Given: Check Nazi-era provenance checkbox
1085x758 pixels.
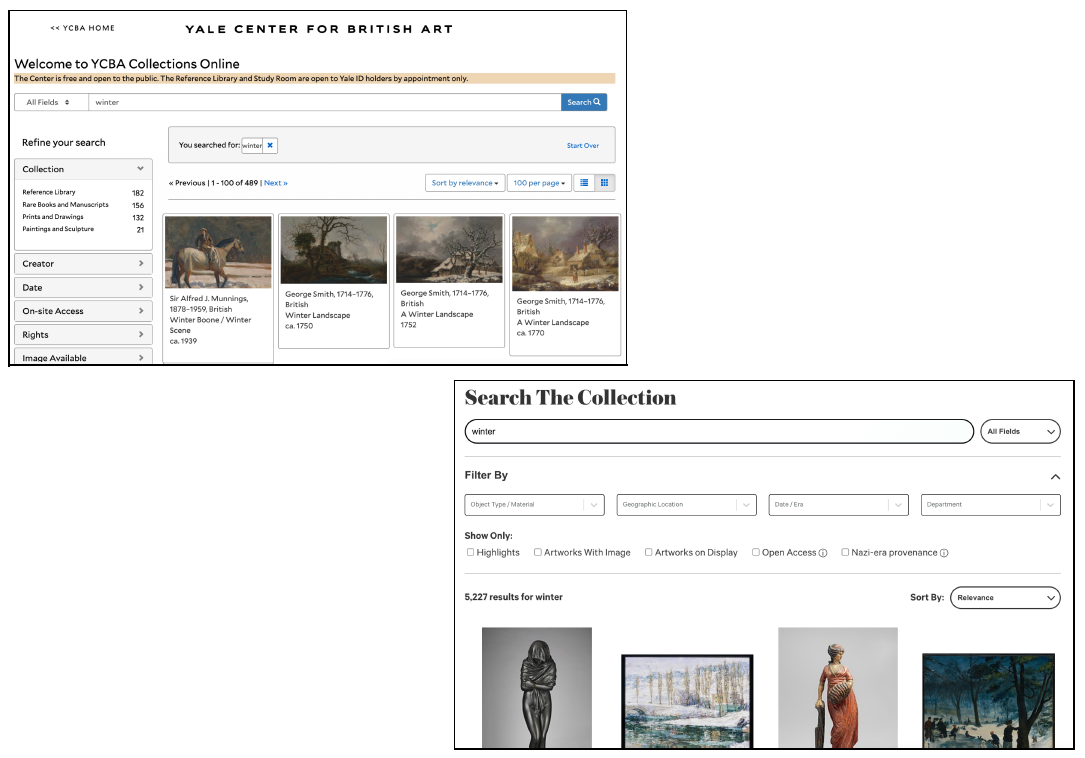Looking at the screenshot, I should (845, 552).
